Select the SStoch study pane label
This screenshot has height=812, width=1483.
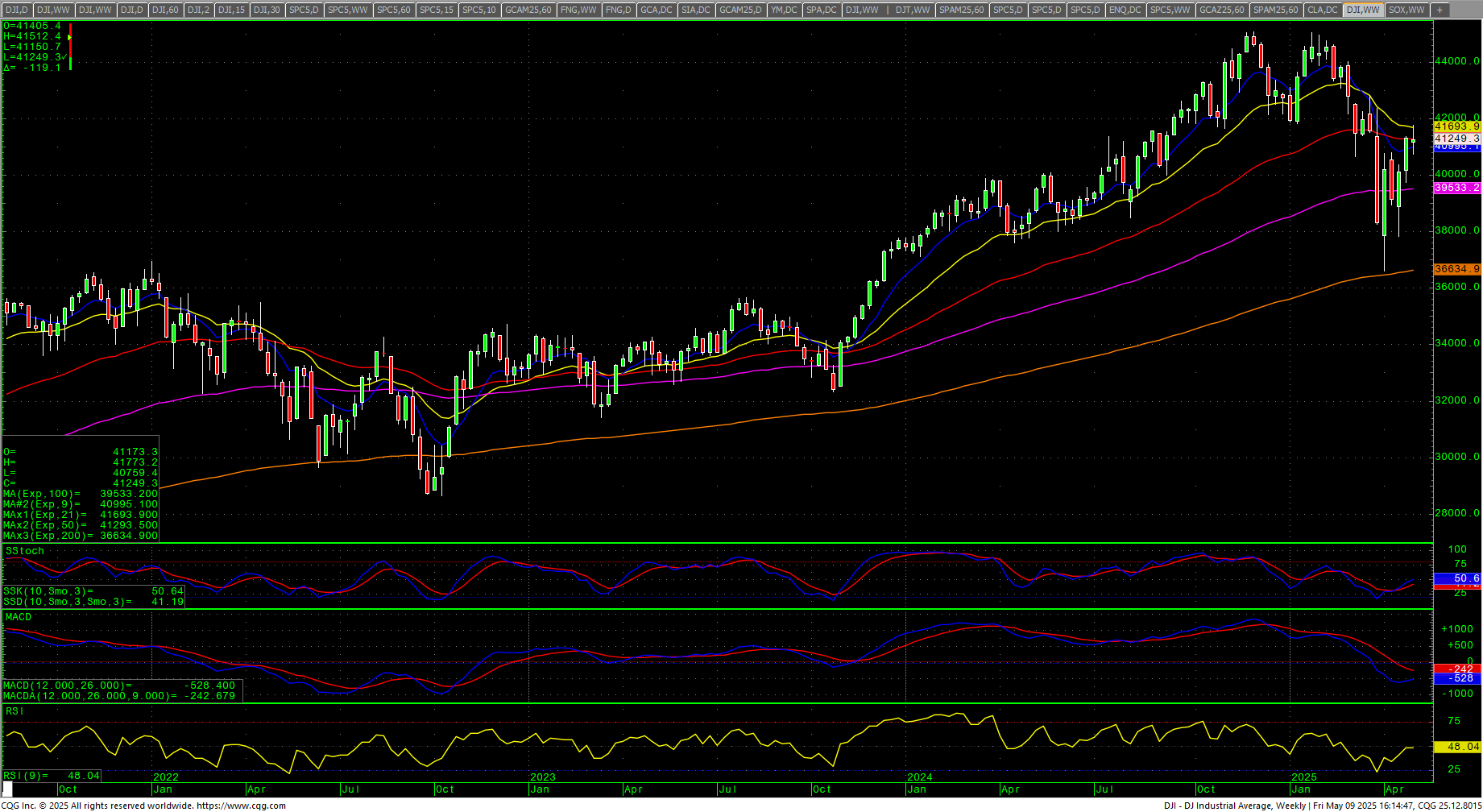pyautogui.click(x=24, y=551)
